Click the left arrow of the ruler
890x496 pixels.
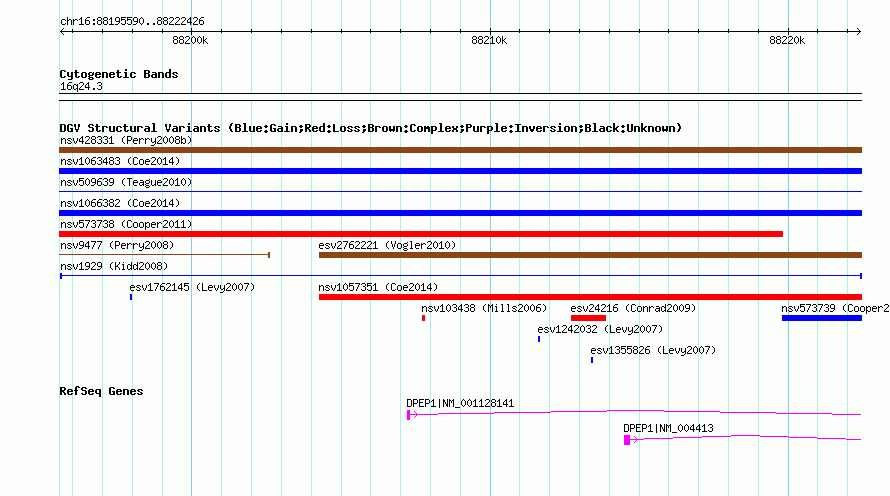[x=63, y=31]
